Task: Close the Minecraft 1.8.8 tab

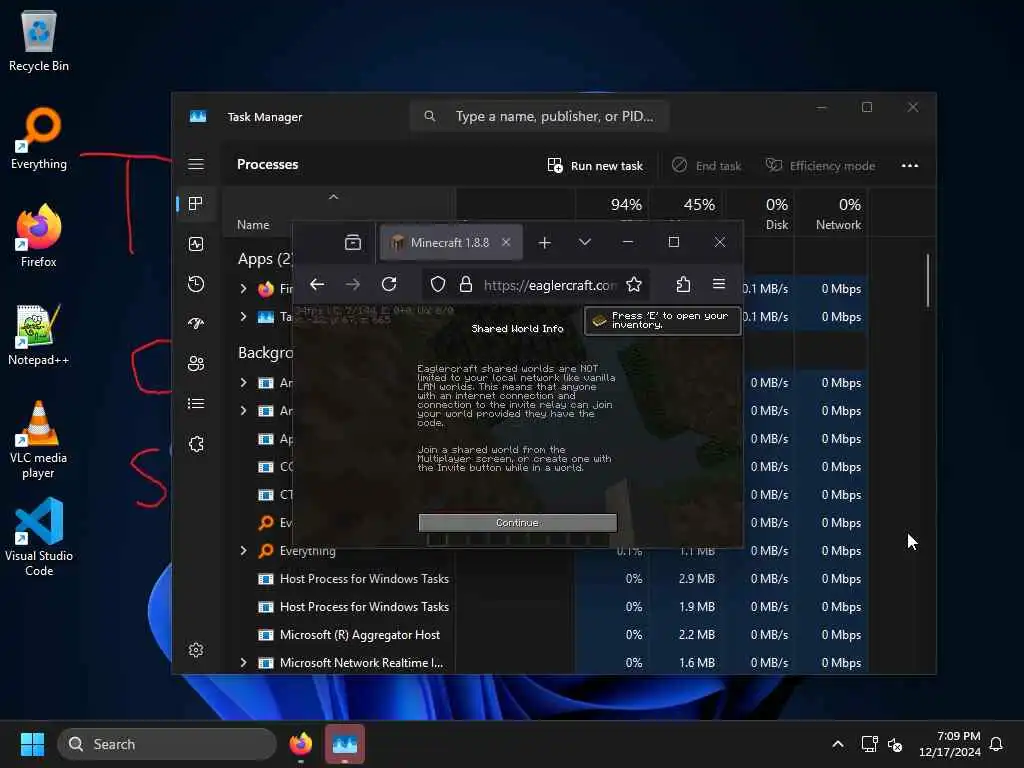Action: [506, 242]
